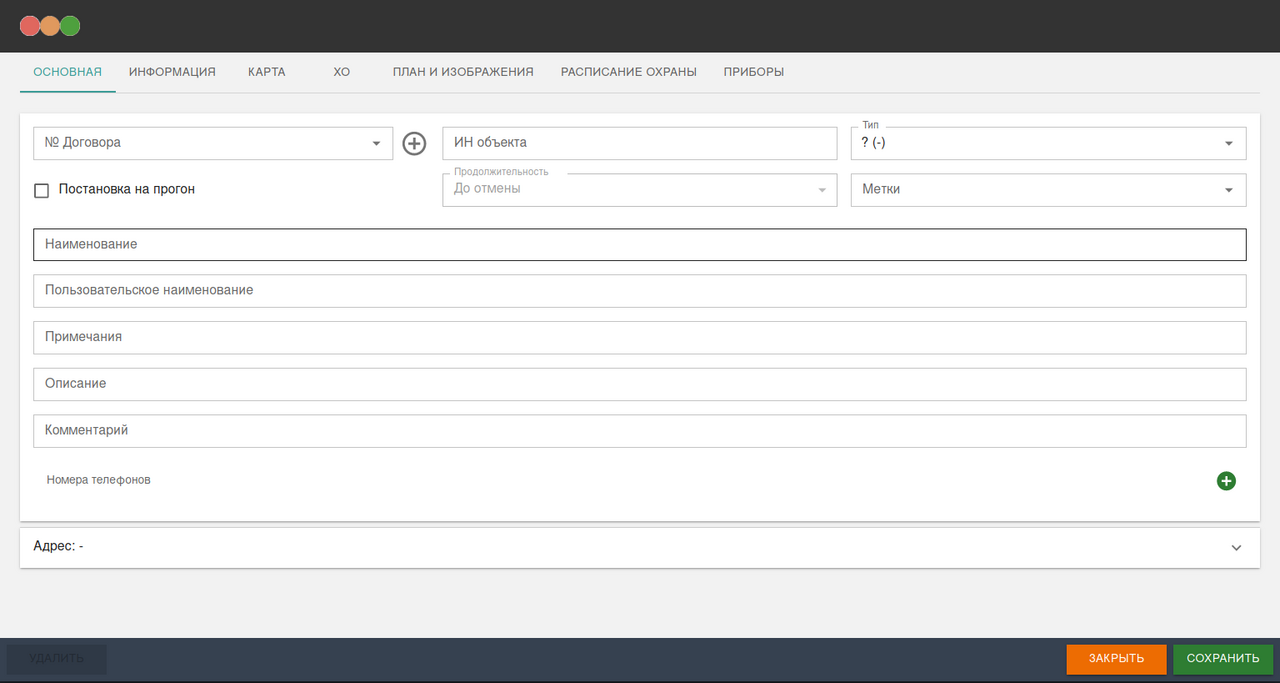The height and width of the screenshot is (683, 1280).
Task: Enable the Постановка на прогон checkbox
Action: (x=42, y=190)
